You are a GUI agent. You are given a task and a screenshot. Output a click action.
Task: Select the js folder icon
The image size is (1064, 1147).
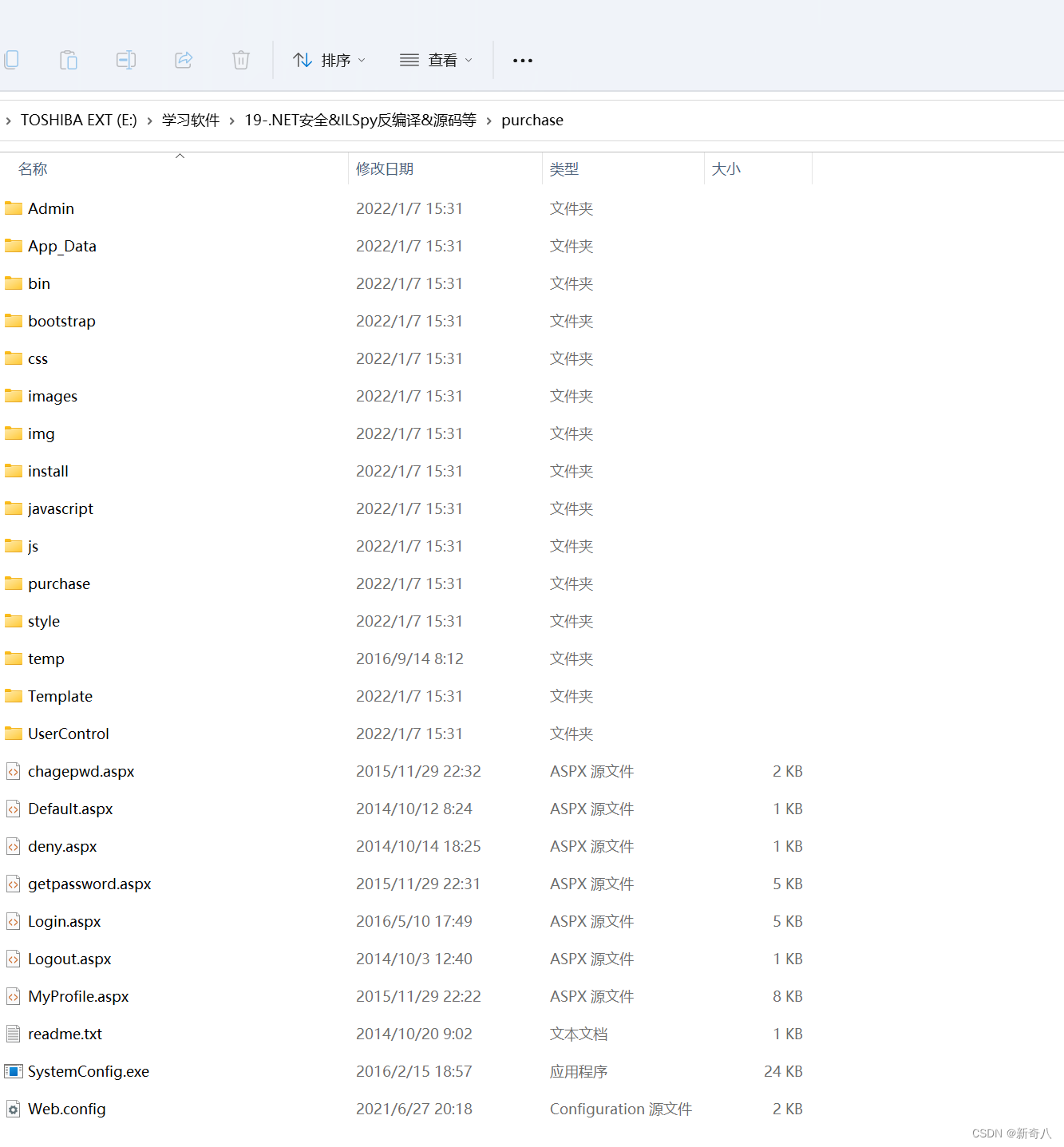point(14,546)
